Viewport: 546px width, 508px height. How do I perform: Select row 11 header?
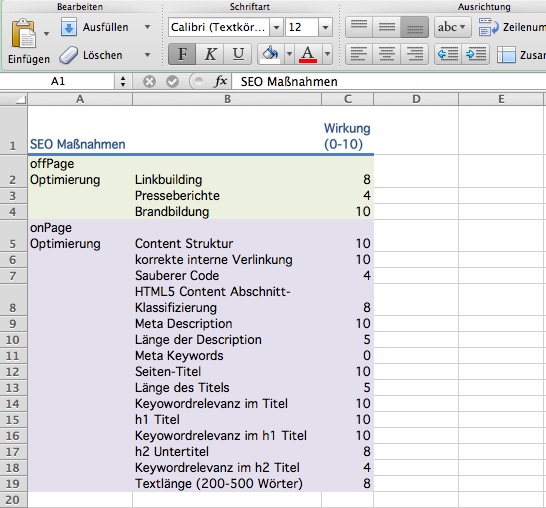13,356
